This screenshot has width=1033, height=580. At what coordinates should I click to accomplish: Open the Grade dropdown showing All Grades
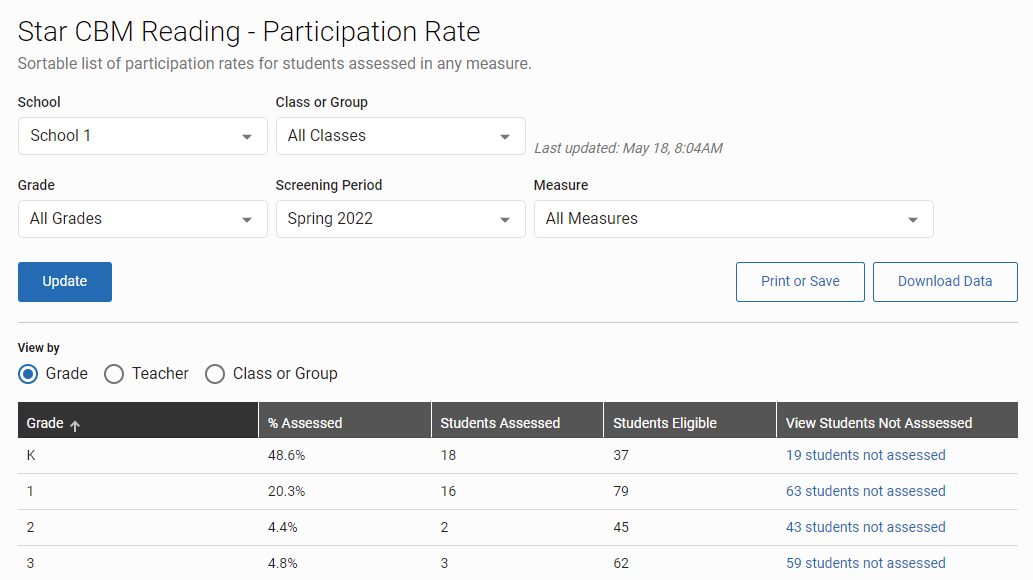click(142, 219)
